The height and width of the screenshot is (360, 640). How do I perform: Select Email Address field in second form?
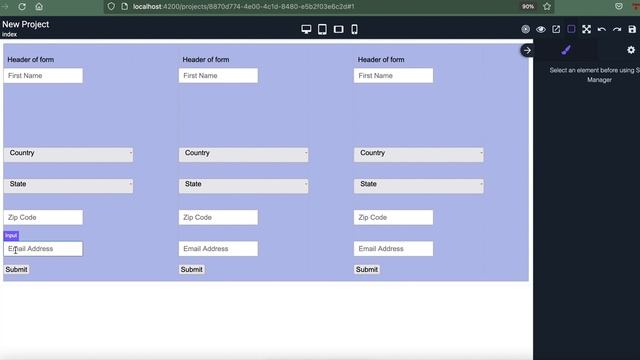[x=218, y=249]
